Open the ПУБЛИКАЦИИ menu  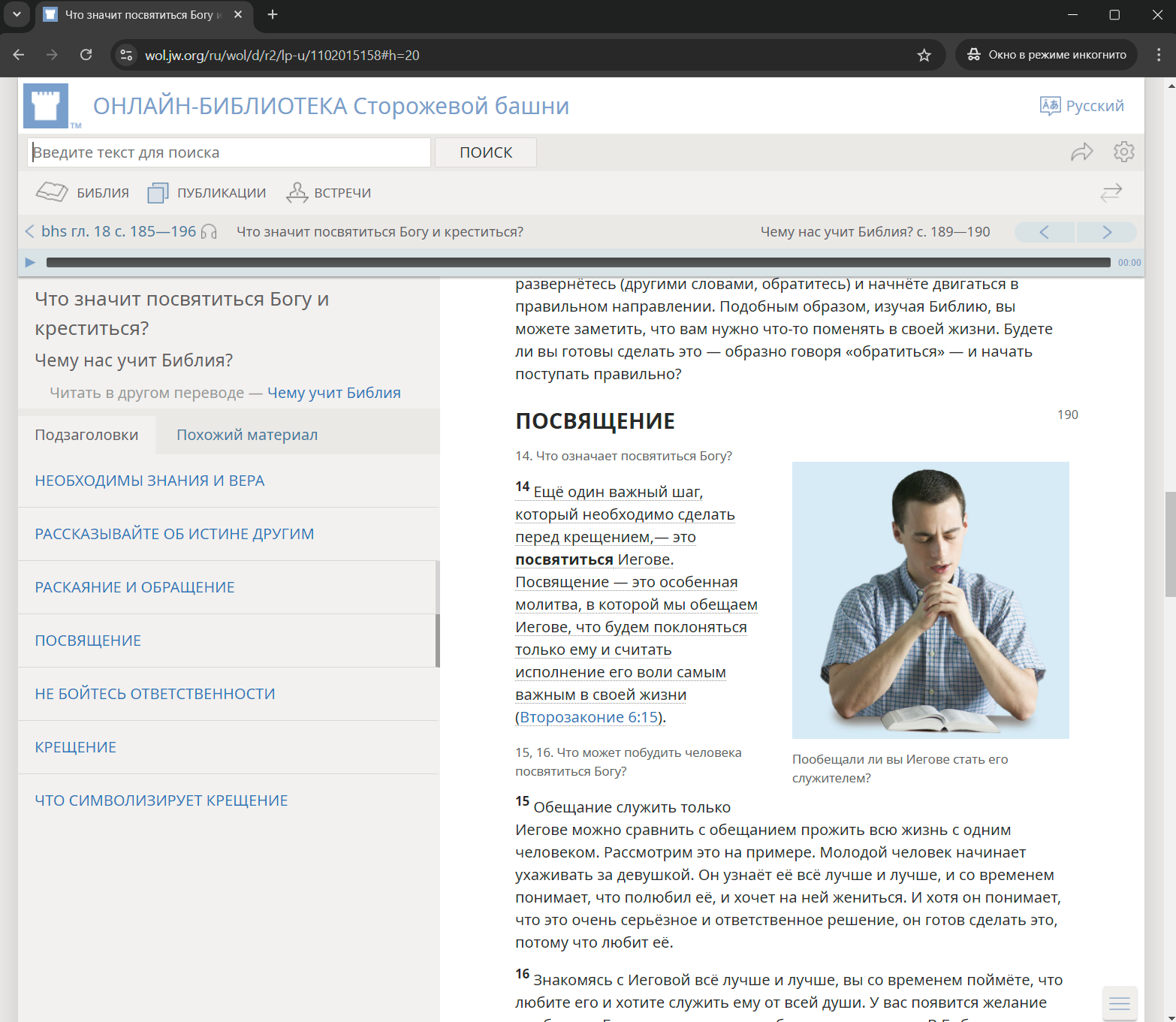click(207, 193)
